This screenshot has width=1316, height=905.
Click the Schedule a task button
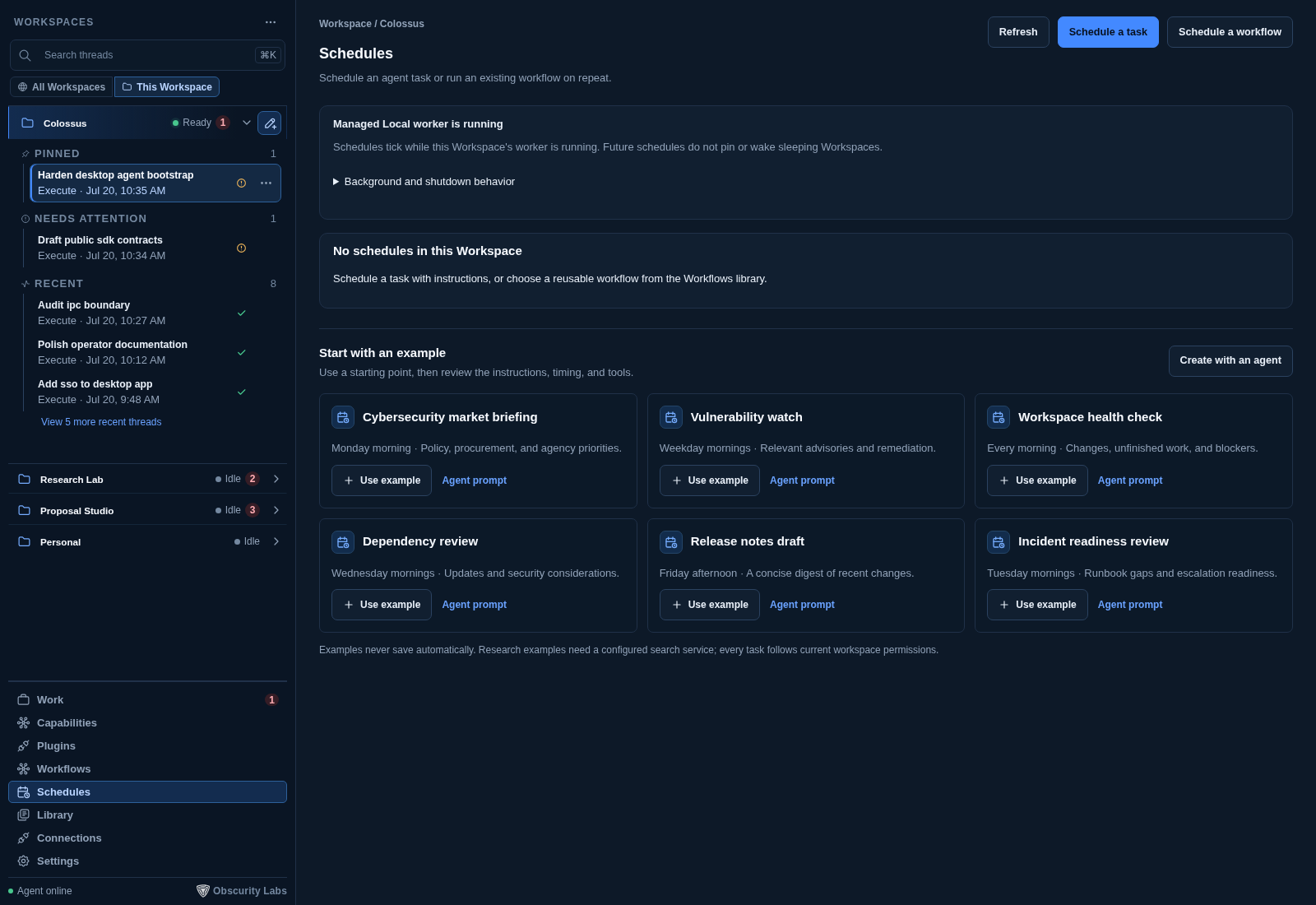click(x=1108, y=32)
